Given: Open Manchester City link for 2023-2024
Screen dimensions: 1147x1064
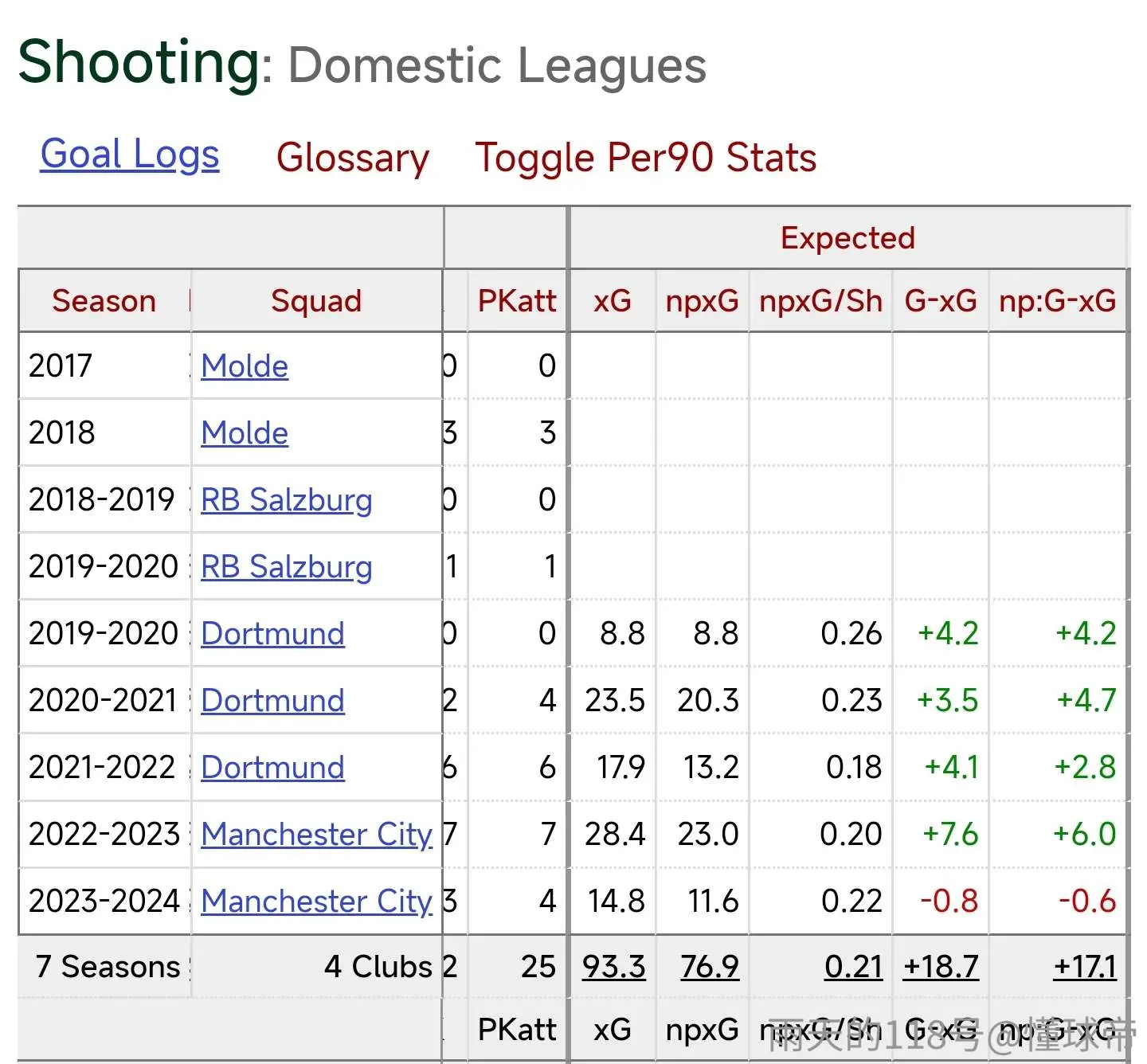Looking at the screenshot, I should pyautogui.click(x=317, y=902).
